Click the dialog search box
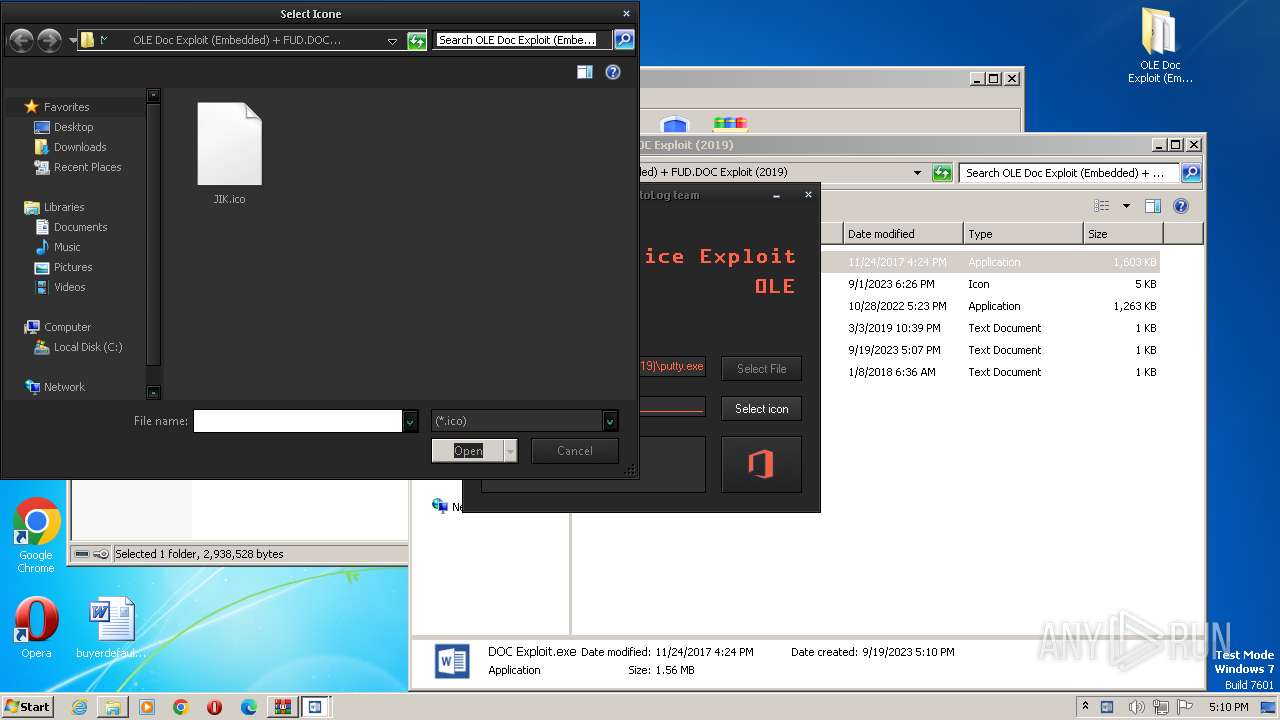 pos(522,40)
